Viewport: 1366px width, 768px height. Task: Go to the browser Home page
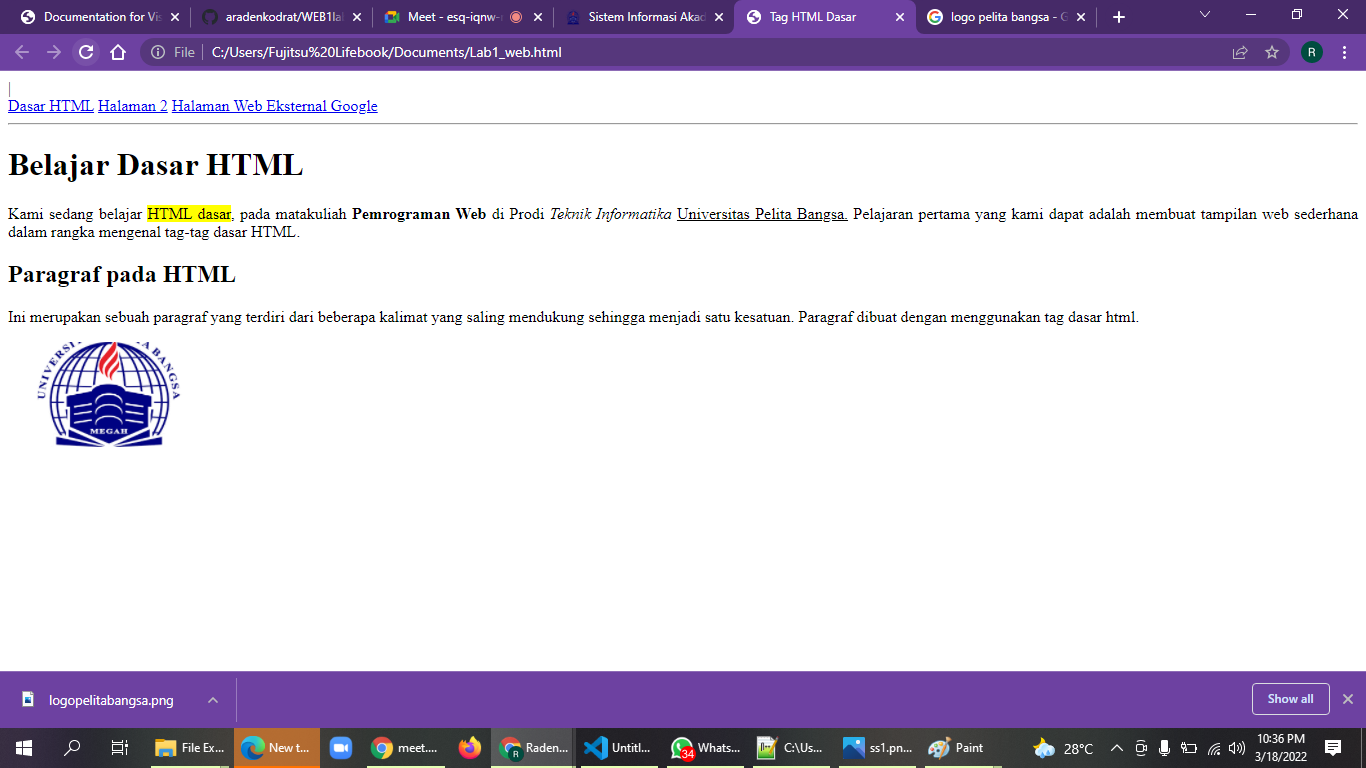[118, 52]
